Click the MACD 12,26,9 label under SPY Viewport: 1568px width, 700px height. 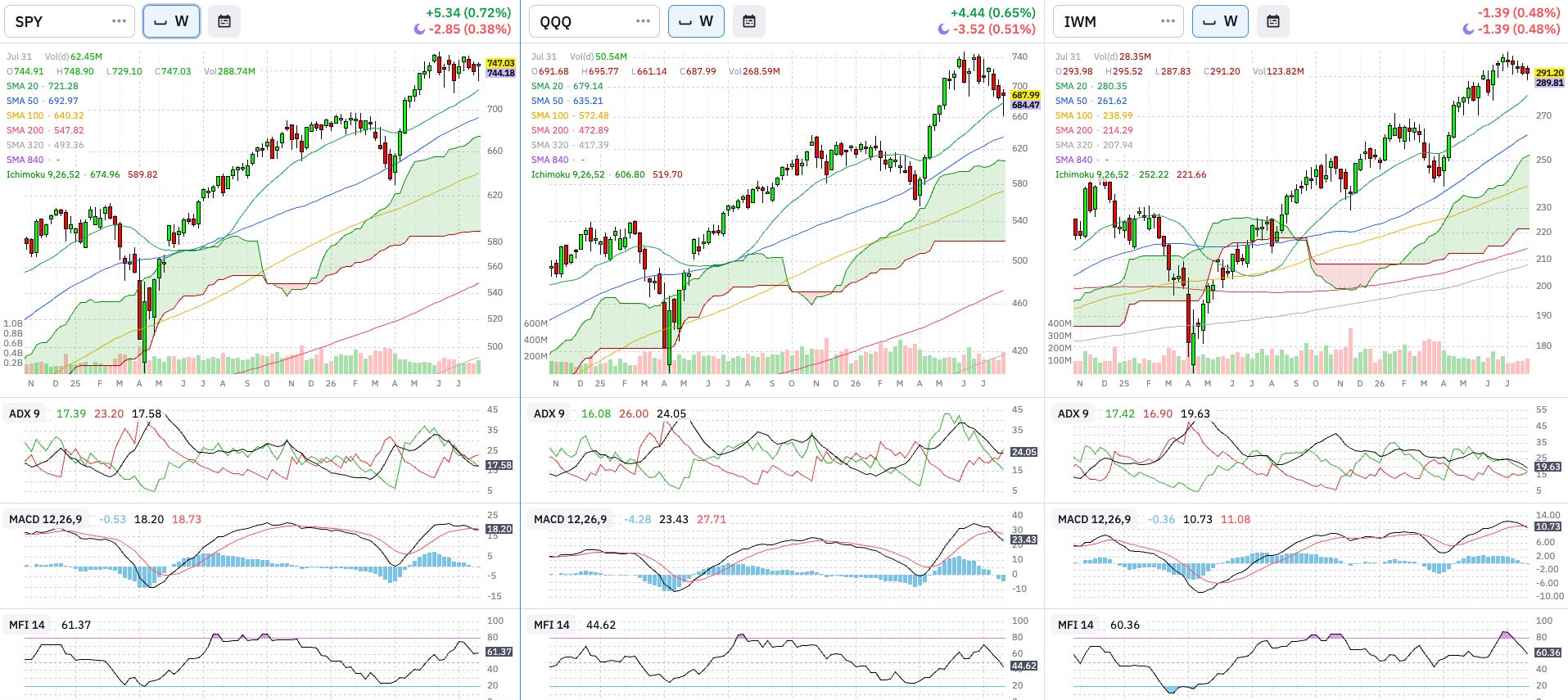[46, 519]
